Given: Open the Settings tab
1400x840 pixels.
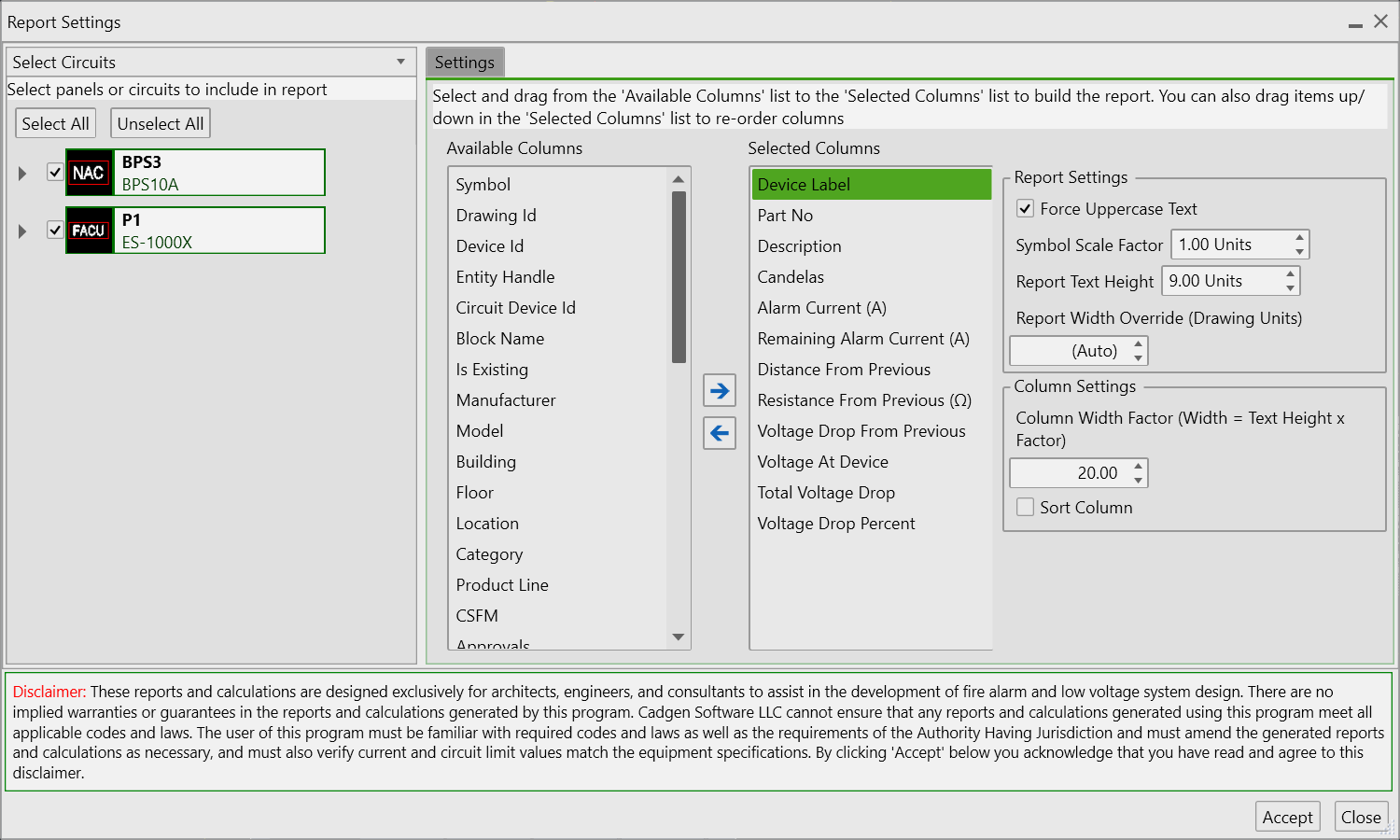Looking at the screenshot, I should [465, 63].
